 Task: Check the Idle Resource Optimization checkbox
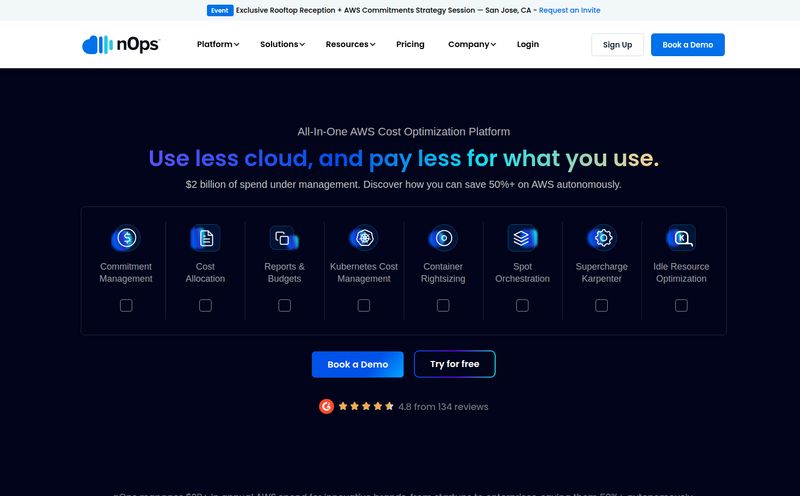[681, 305]
